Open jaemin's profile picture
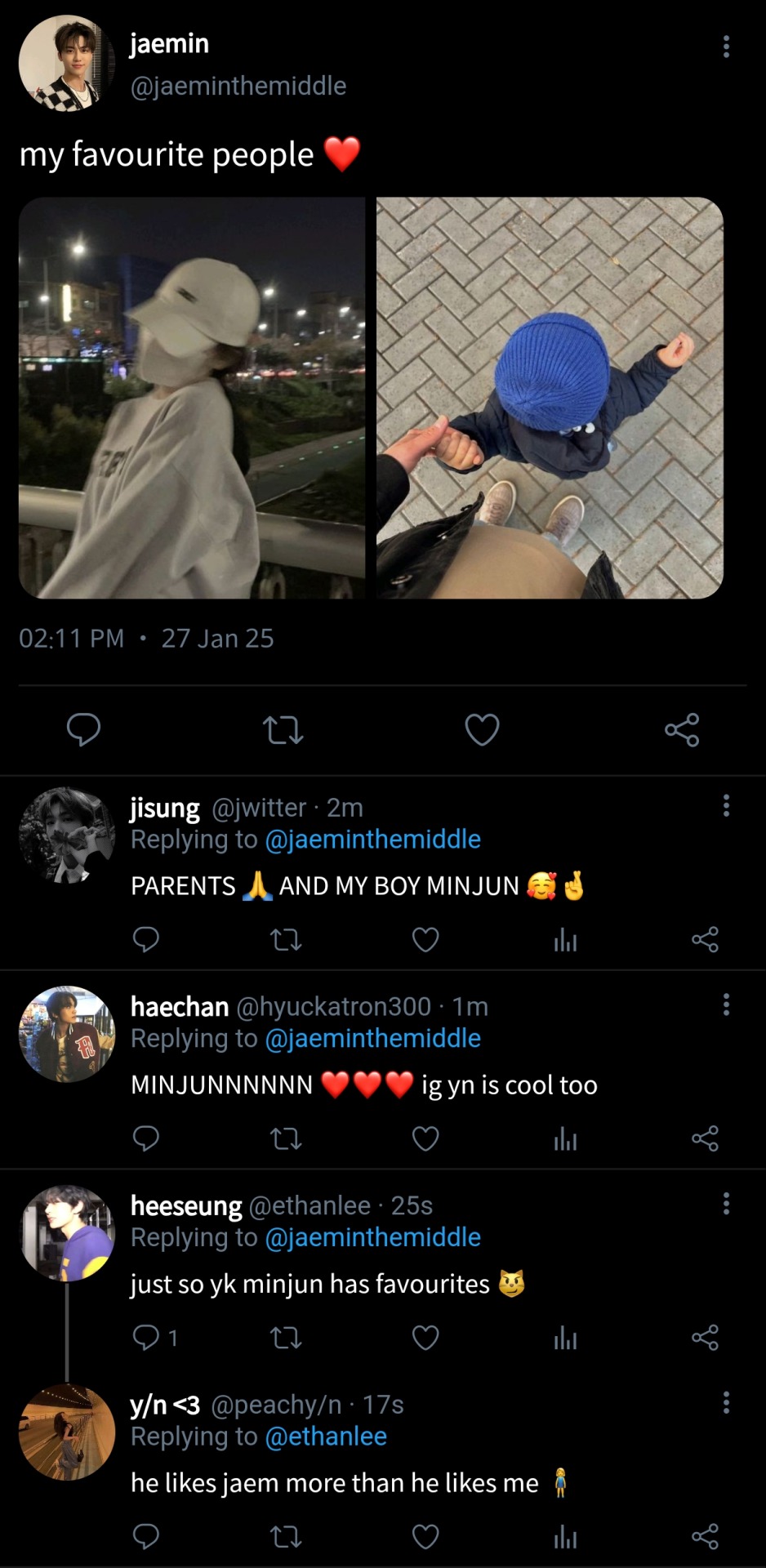The height and width of the screenshot is (1568, 766). (x=66, y=62)
